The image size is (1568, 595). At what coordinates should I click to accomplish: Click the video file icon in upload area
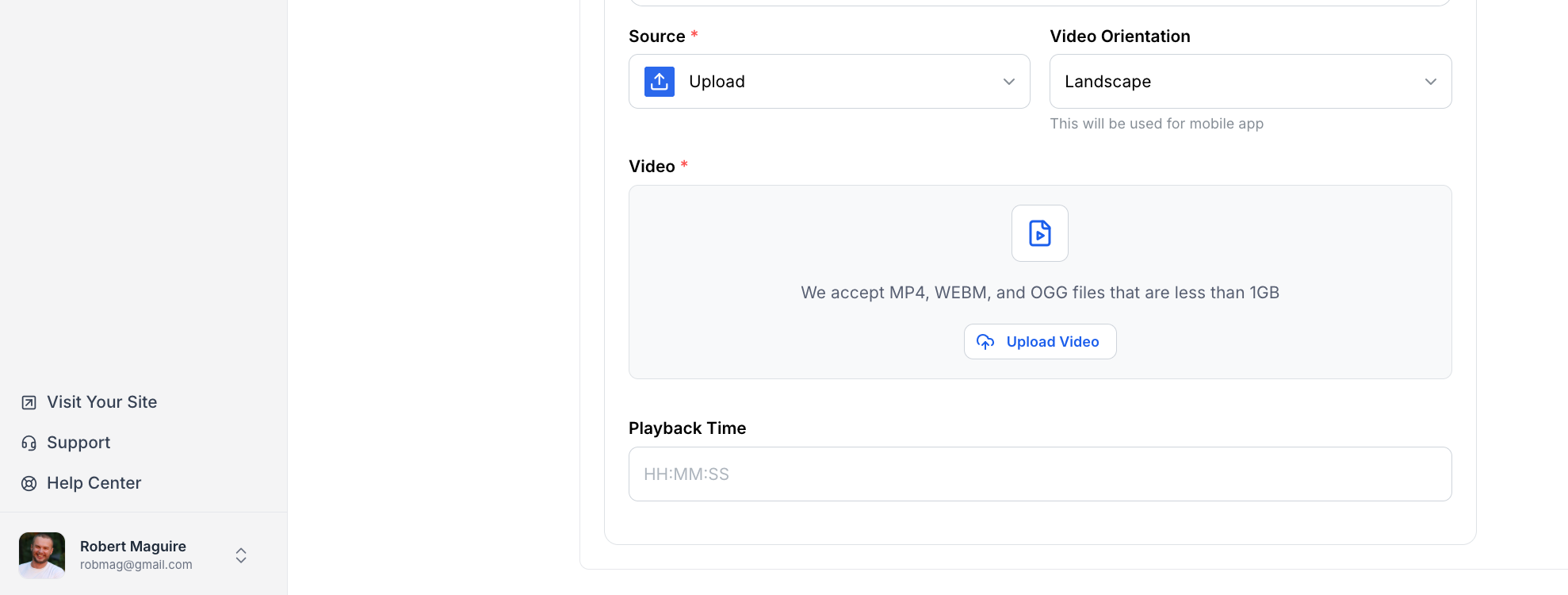click(x=1039, y=233)
